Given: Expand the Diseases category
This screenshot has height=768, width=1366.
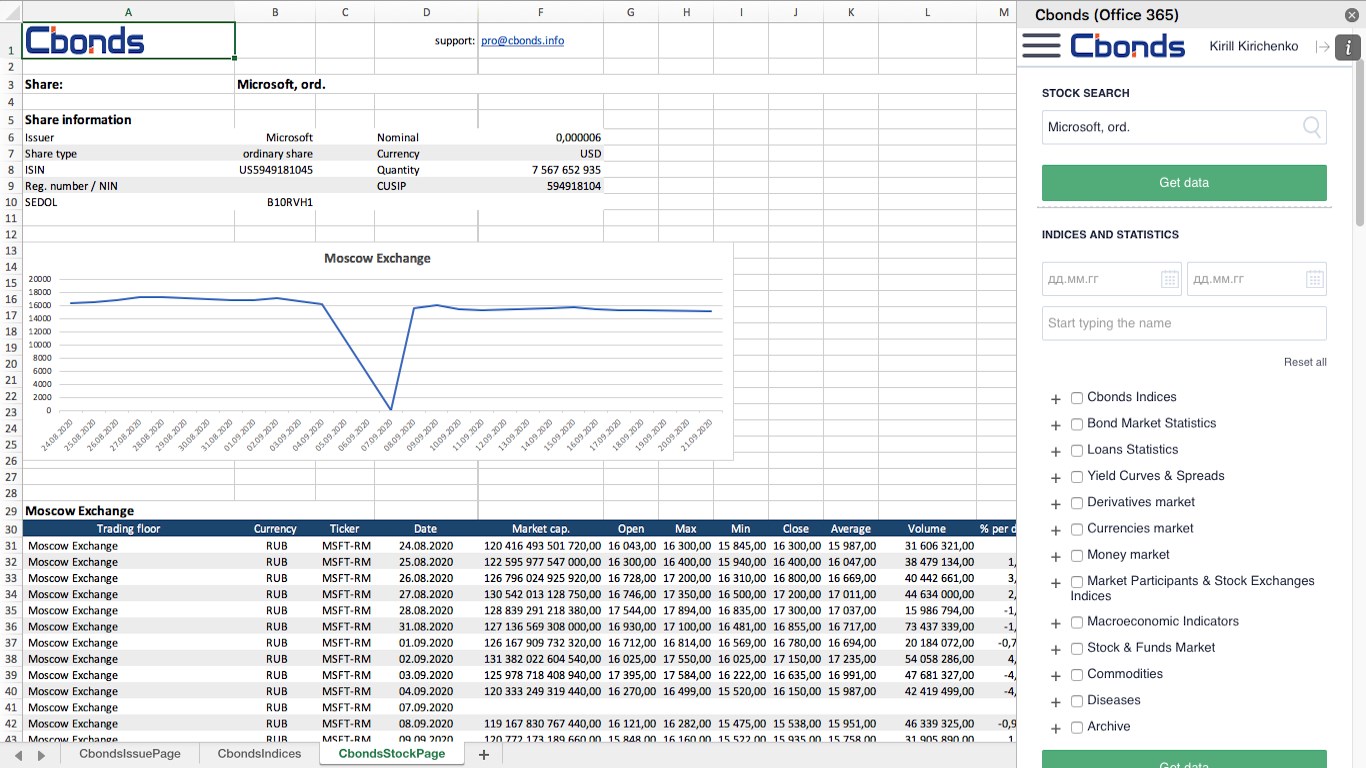Looking at the screenshot, I should (x=1056, y=702).
